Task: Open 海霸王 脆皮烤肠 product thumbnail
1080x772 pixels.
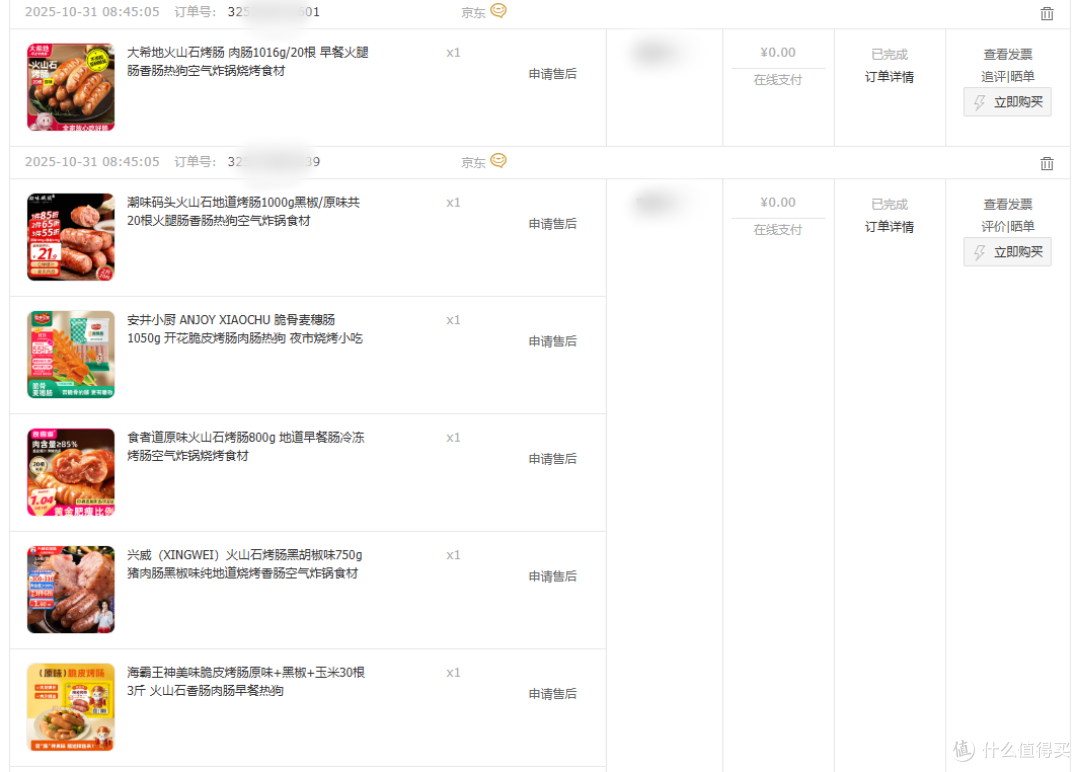Action: [x=70, y=707]
